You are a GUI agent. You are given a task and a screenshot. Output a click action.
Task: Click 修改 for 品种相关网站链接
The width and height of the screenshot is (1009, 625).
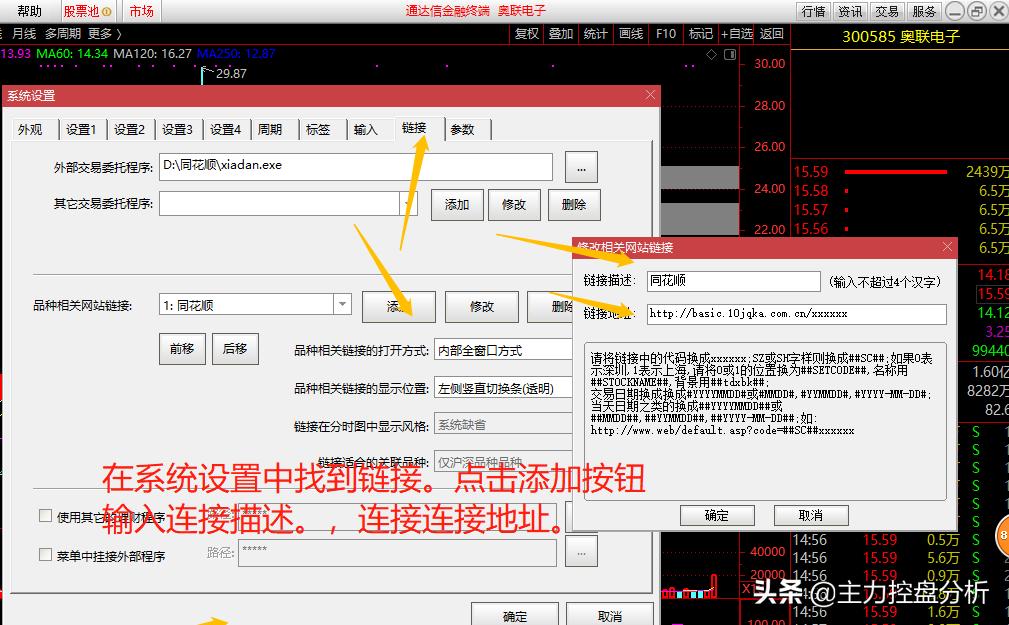(481, 306)
